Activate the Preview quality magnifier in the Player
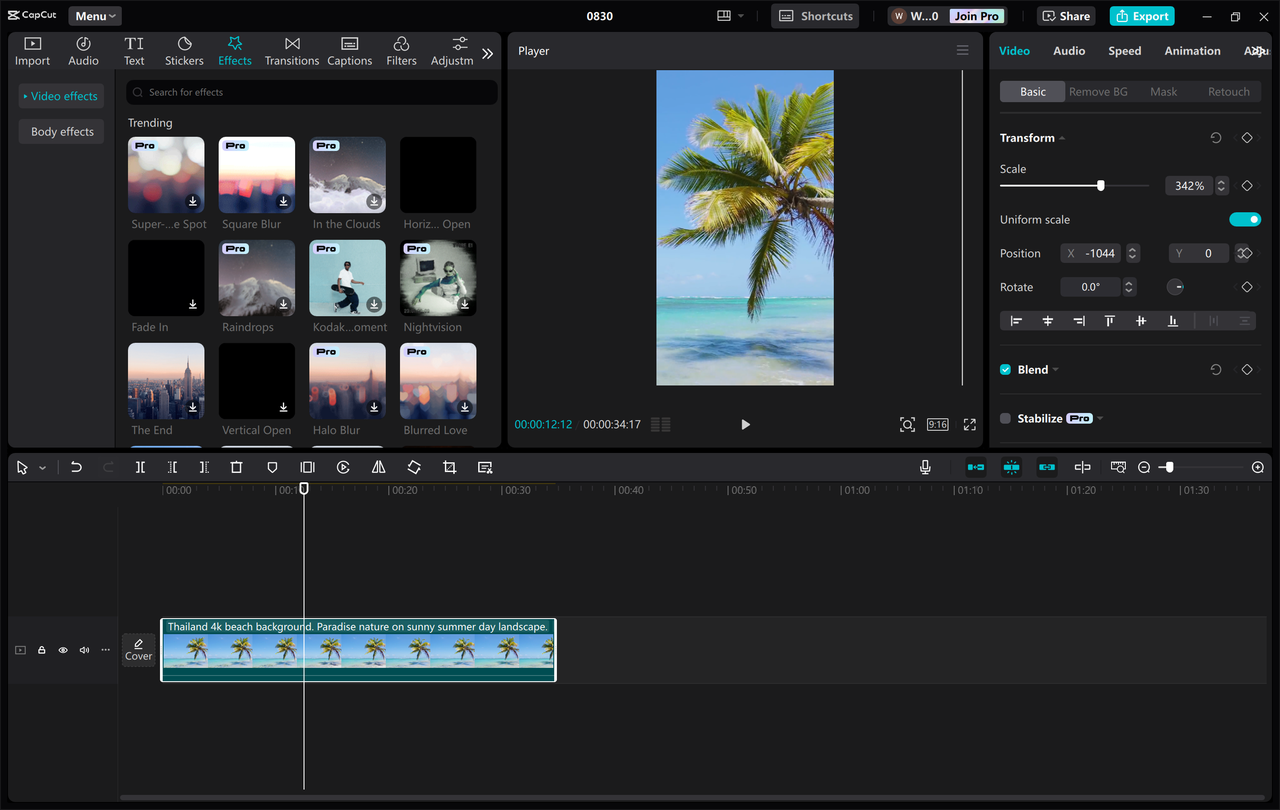1280x810 pixels. pos(907,424)
